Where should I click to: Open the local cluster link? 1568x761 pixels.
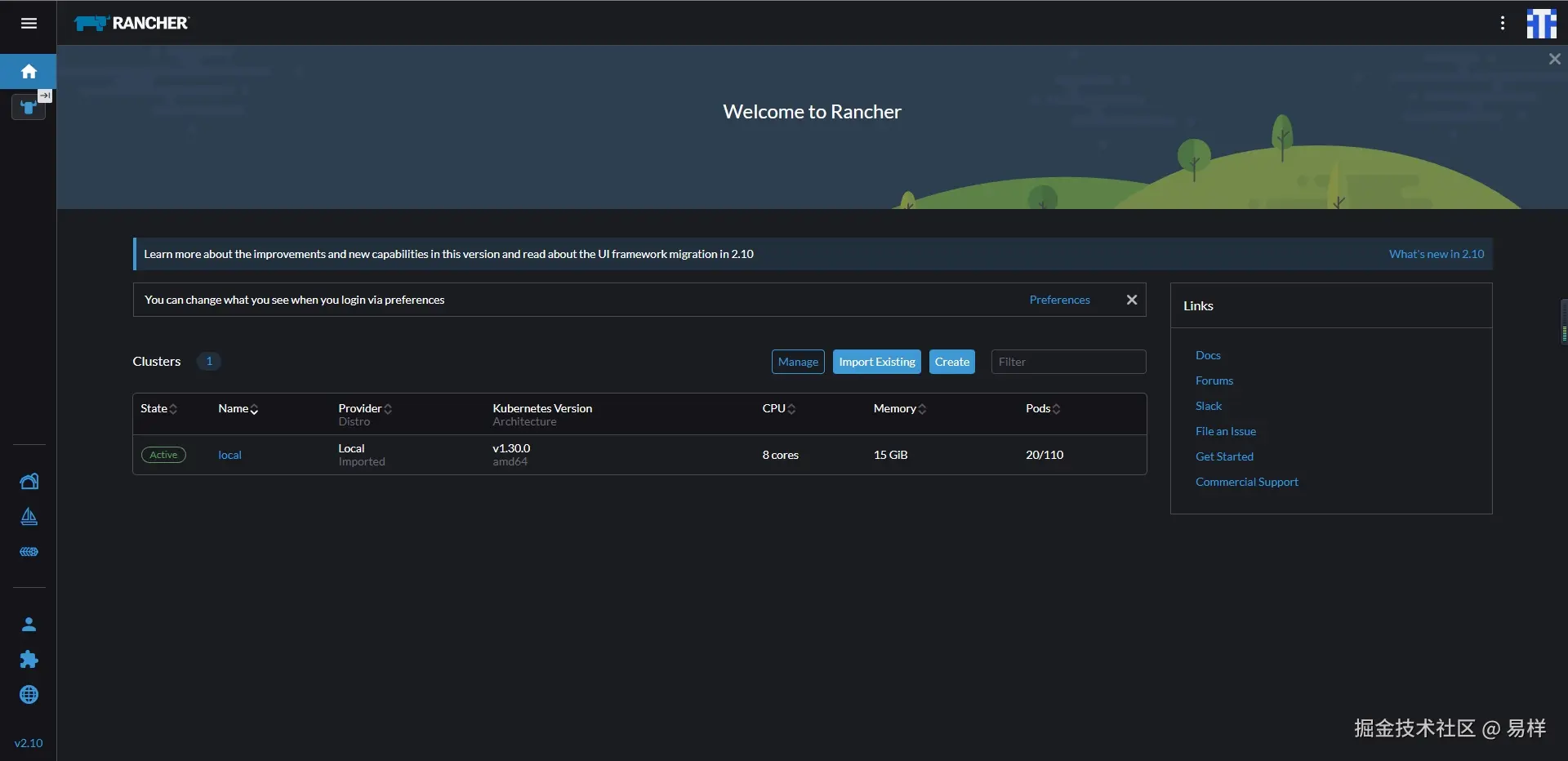[229, 455]
